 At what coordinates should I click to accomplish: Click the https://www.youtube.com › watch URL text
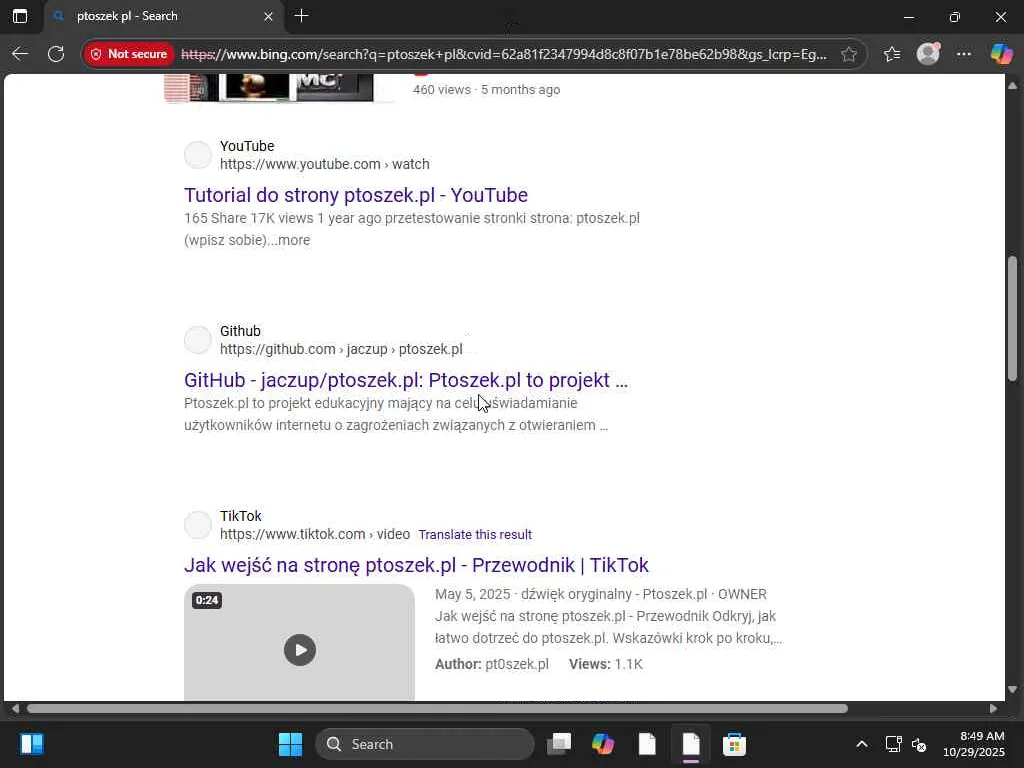(325, 164)
